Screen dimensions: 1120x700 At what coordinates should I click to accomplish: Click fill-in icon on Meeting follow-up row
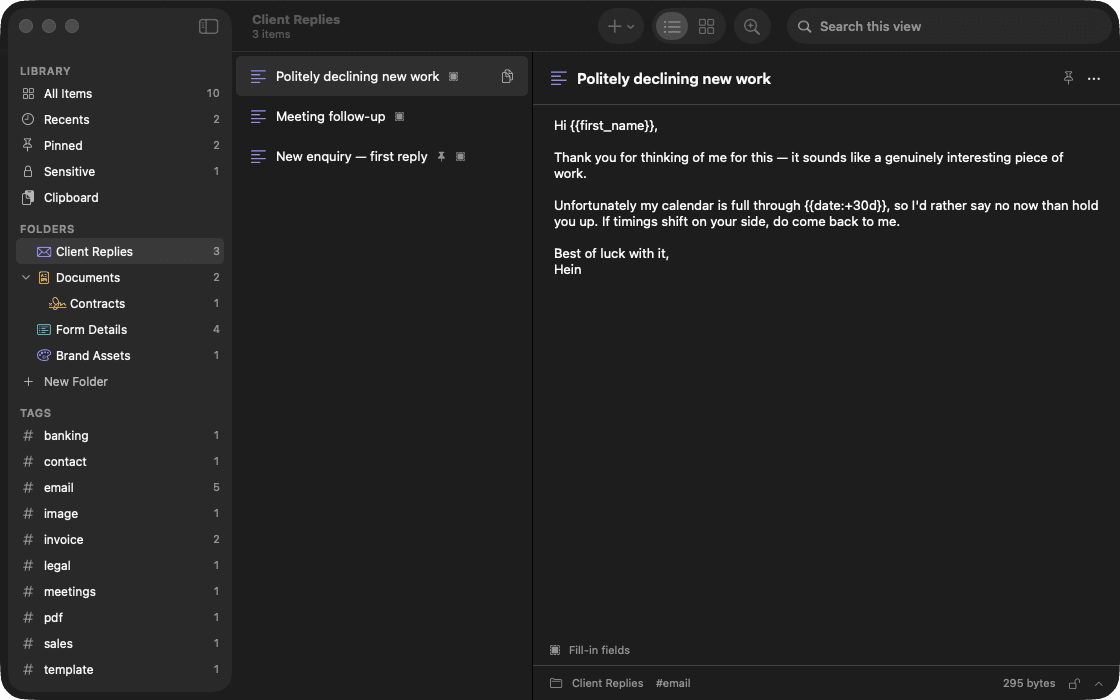tap(400, 116)
